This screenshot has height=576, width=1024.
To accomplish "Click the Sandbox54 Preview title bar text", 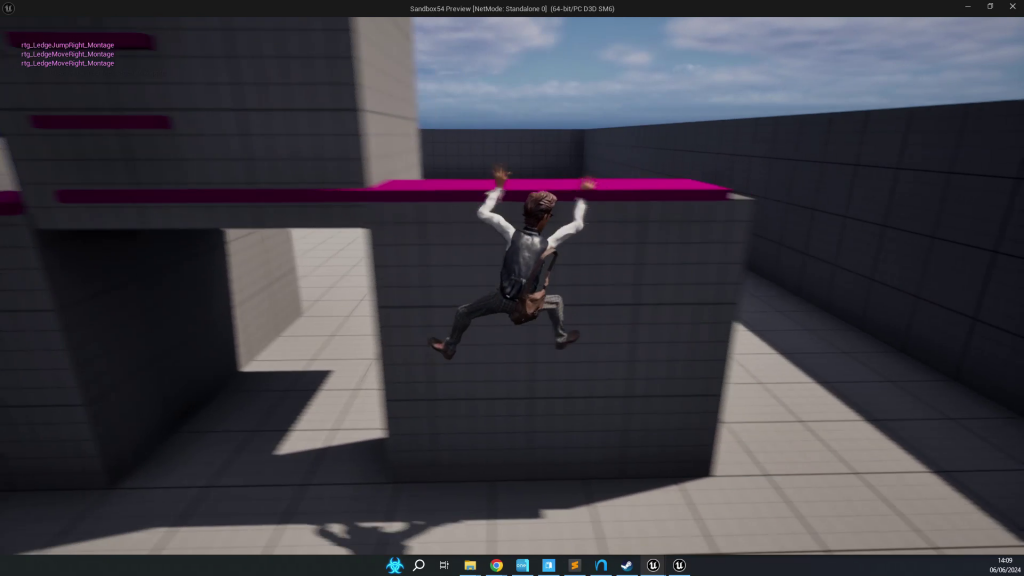I will click(511, 8).
